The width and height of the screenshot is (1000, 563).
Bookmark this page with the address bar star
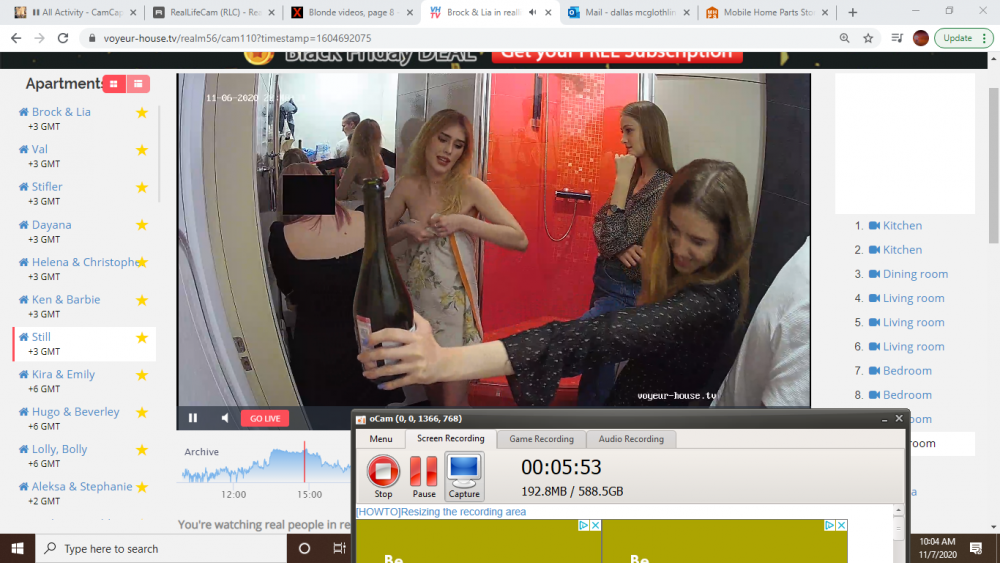click(x=868, y=38)
